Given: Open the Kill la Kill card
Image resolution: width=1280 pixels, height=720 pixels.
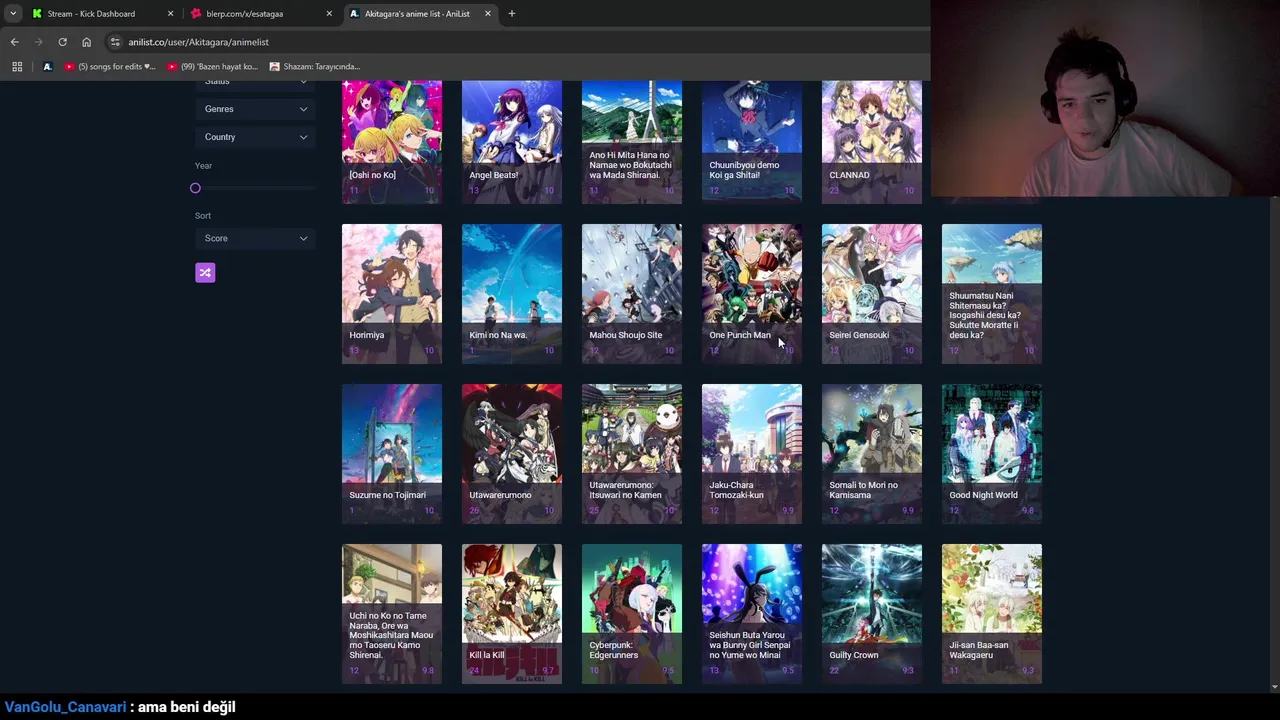Looking at the screenshot, I should click(x=512, y=614).
